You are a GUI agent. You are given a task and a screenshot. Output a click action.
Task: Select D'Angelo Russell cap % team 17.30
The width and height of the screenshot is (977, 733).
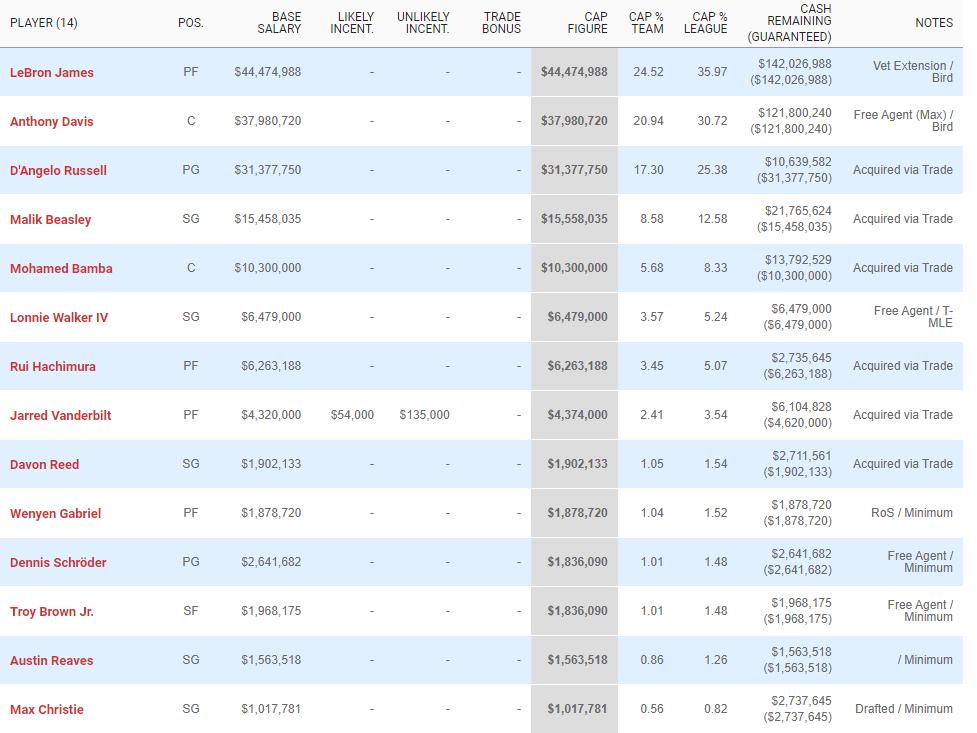(x=648, y=170)
